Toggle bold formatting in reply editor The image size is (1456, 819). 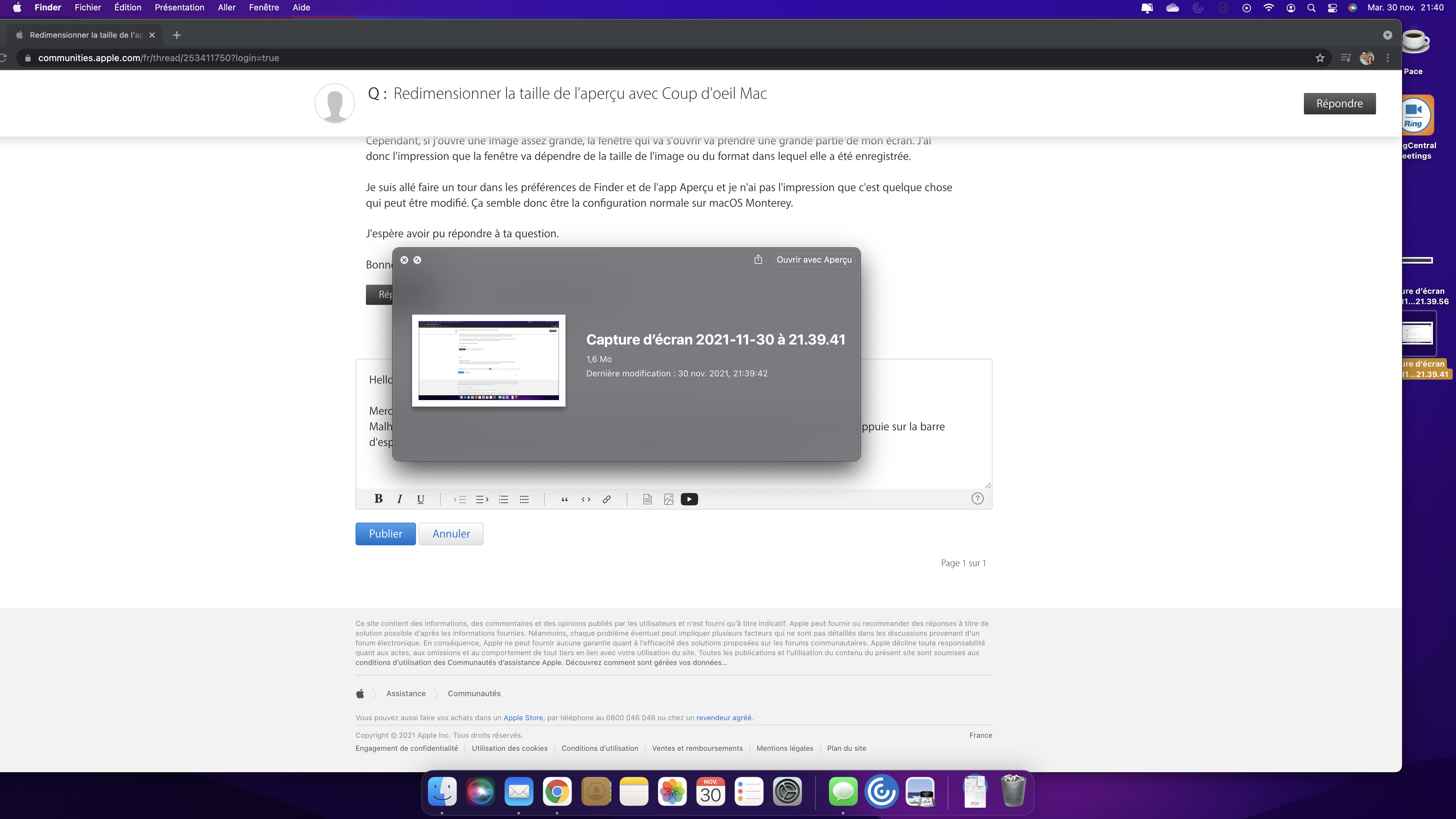coord(378,499)
